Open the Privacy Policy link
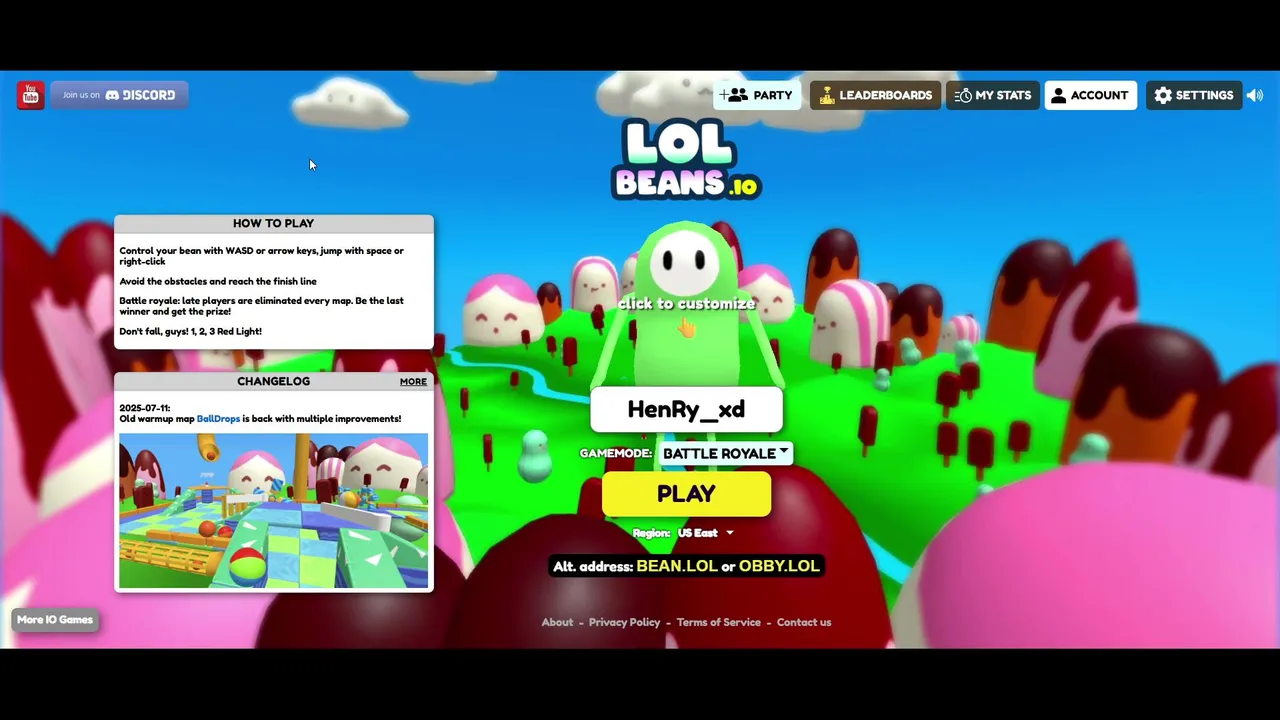 pos(624,622)
